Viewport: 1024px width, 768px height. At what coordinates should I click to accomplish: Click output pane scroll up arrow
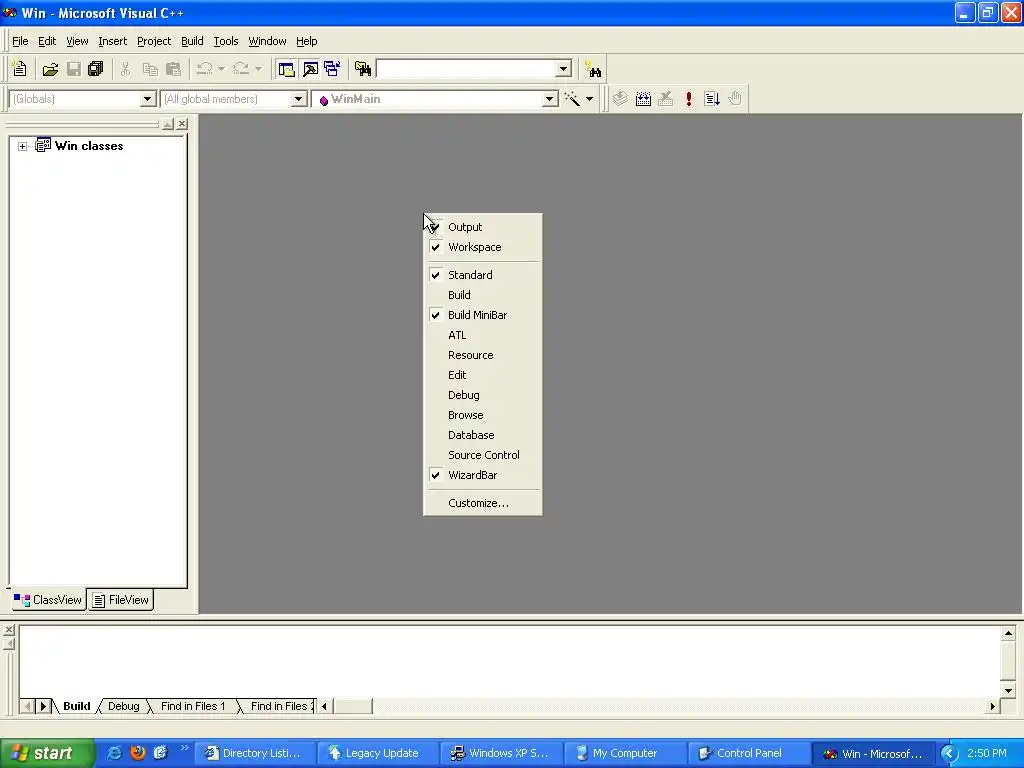click(x=1008, y=633)
